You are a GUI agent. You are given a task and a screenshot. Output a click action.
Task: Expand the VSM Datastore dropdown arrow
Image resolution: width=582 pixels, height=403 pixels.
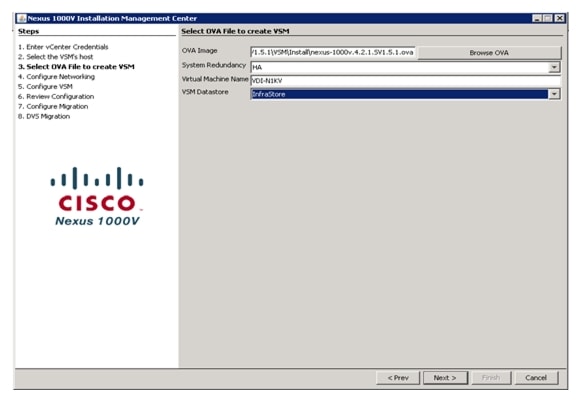pyautogui.click(x=554, y=94)
